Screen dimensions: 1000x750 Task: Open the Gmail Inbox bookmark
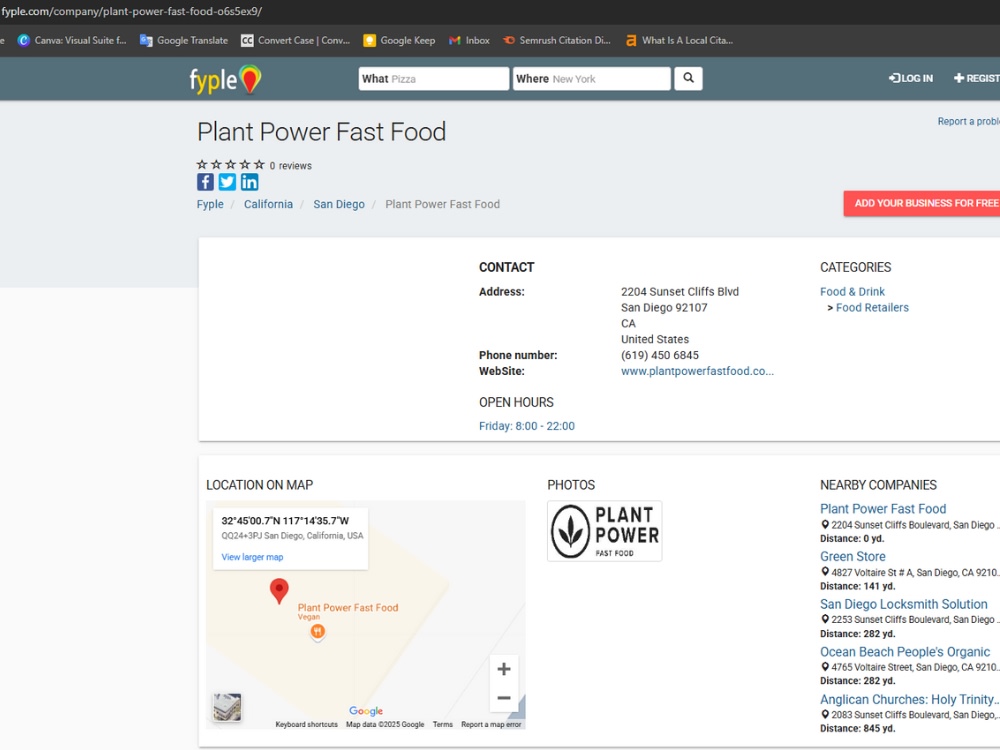(x=469, y=40)
